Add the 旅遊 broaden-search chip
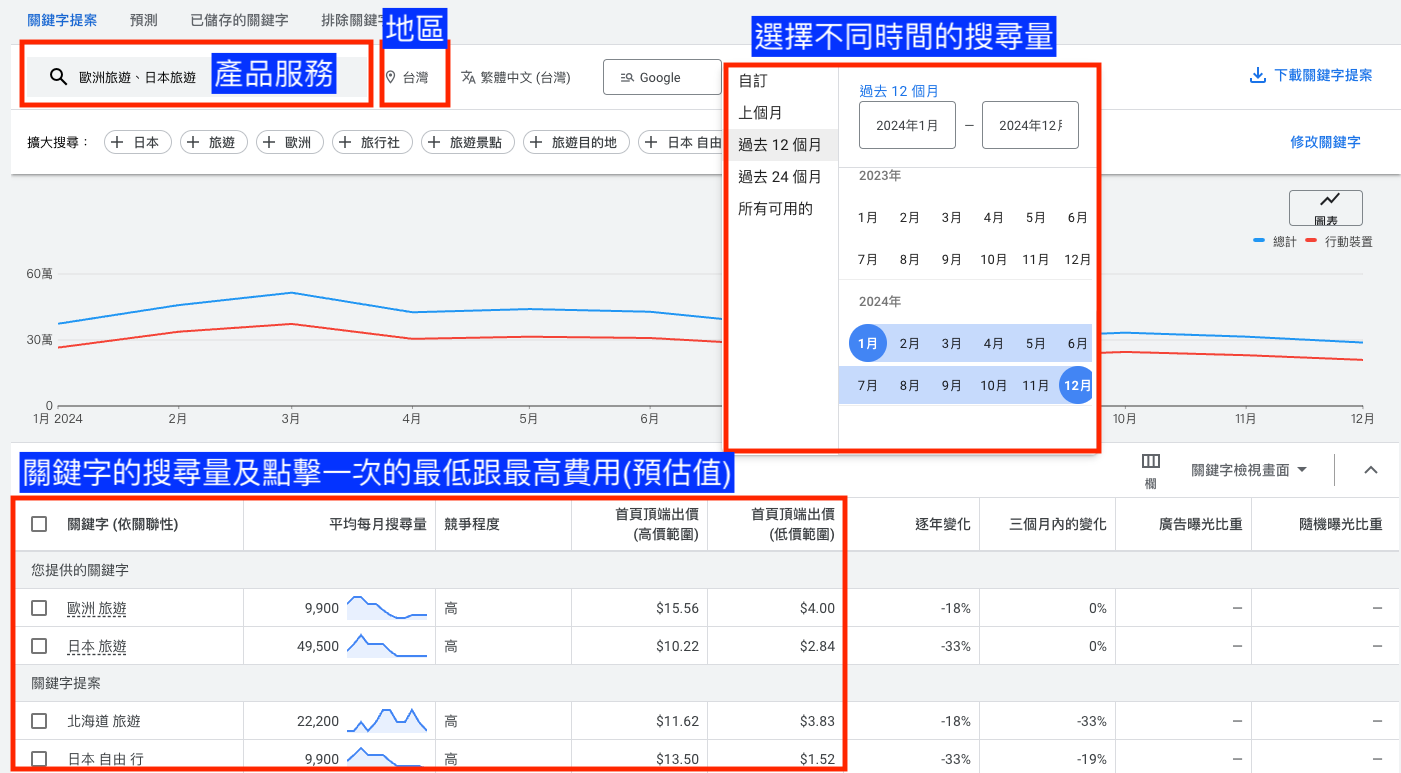Screen dimensions: 1401x773 tap(214, 142)
